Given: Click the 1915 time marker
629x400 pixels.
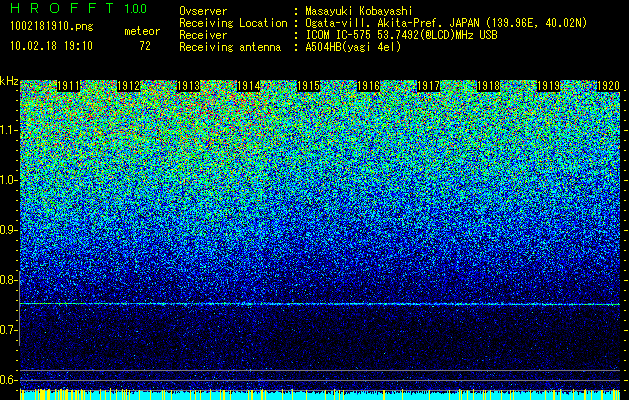Looking at the screenshot, I should point(308,86).
